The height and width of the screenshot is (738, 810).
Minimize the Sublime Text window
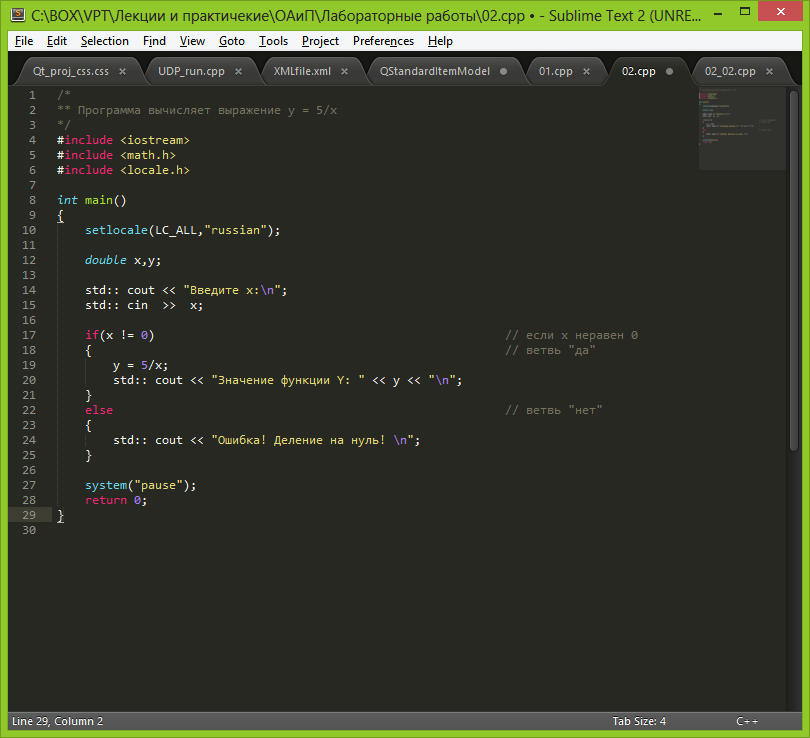tap(718, 13)
